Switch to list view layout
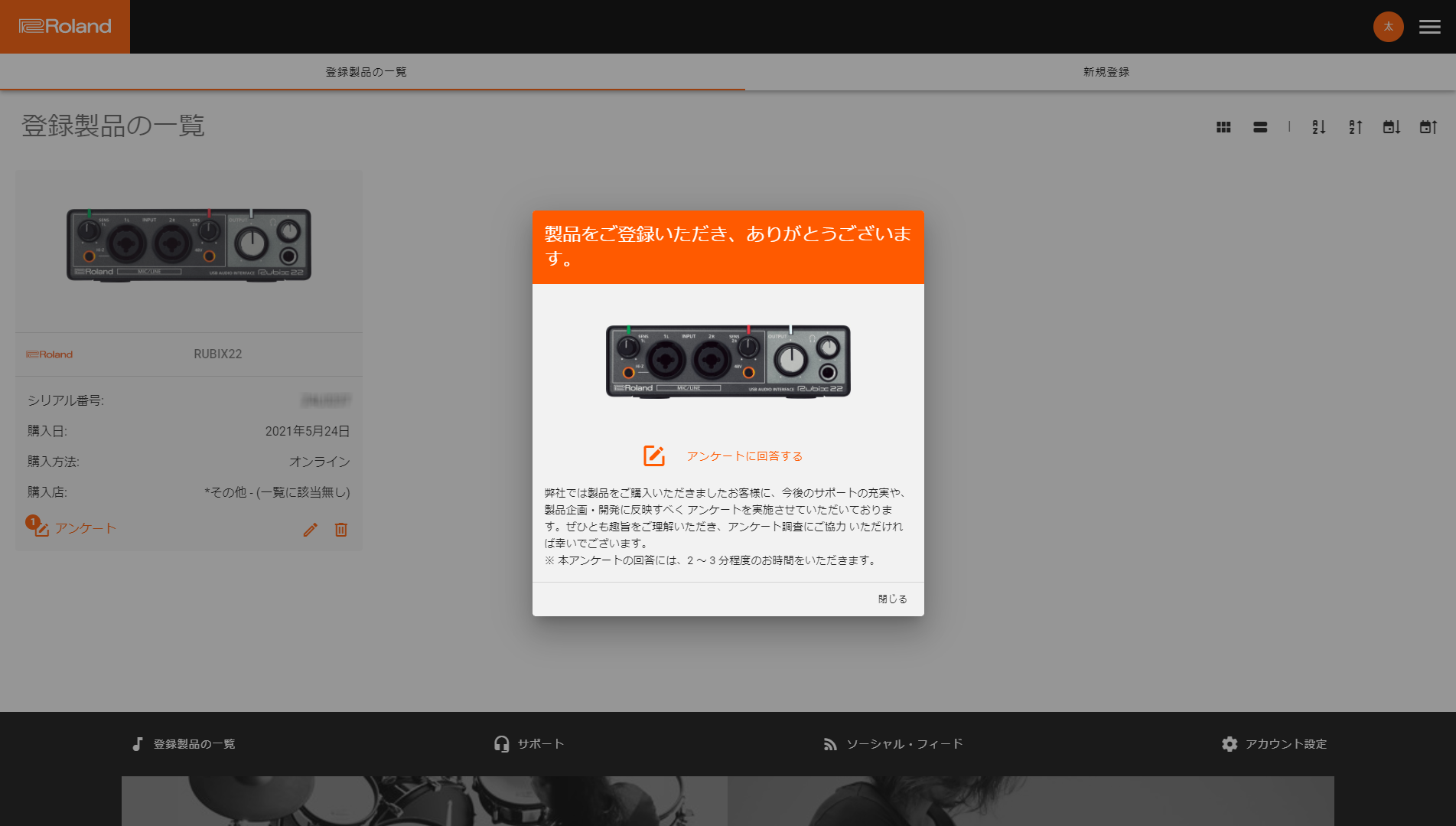Screen dimensions: 1456x826 click(x=1260, y=127)
